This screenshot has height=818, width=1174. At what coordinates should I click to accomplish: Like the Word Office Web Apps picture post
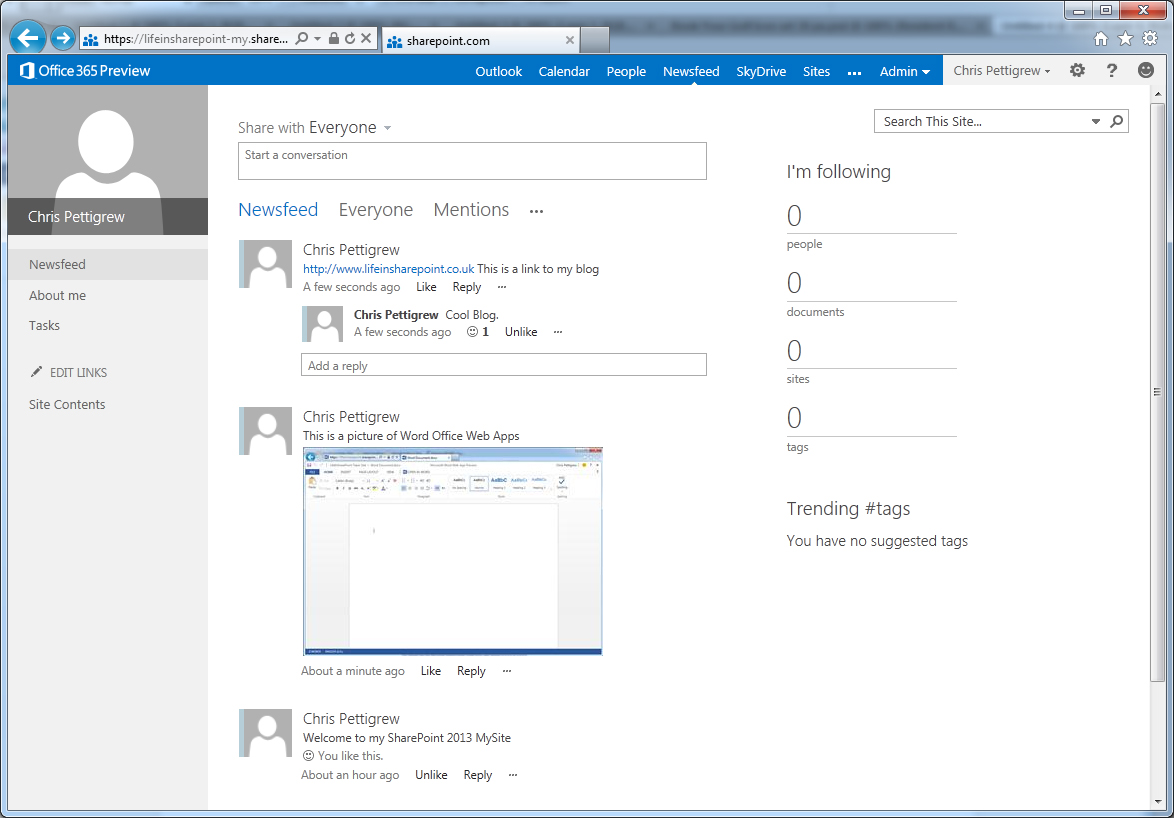(x=431, y=671)
